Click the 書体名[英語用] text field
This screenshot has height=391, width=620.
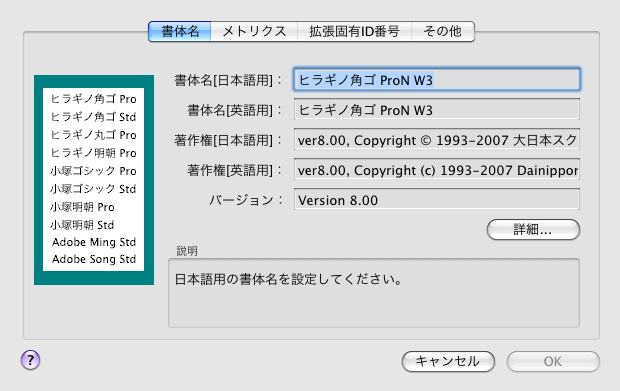pos(437,110)
